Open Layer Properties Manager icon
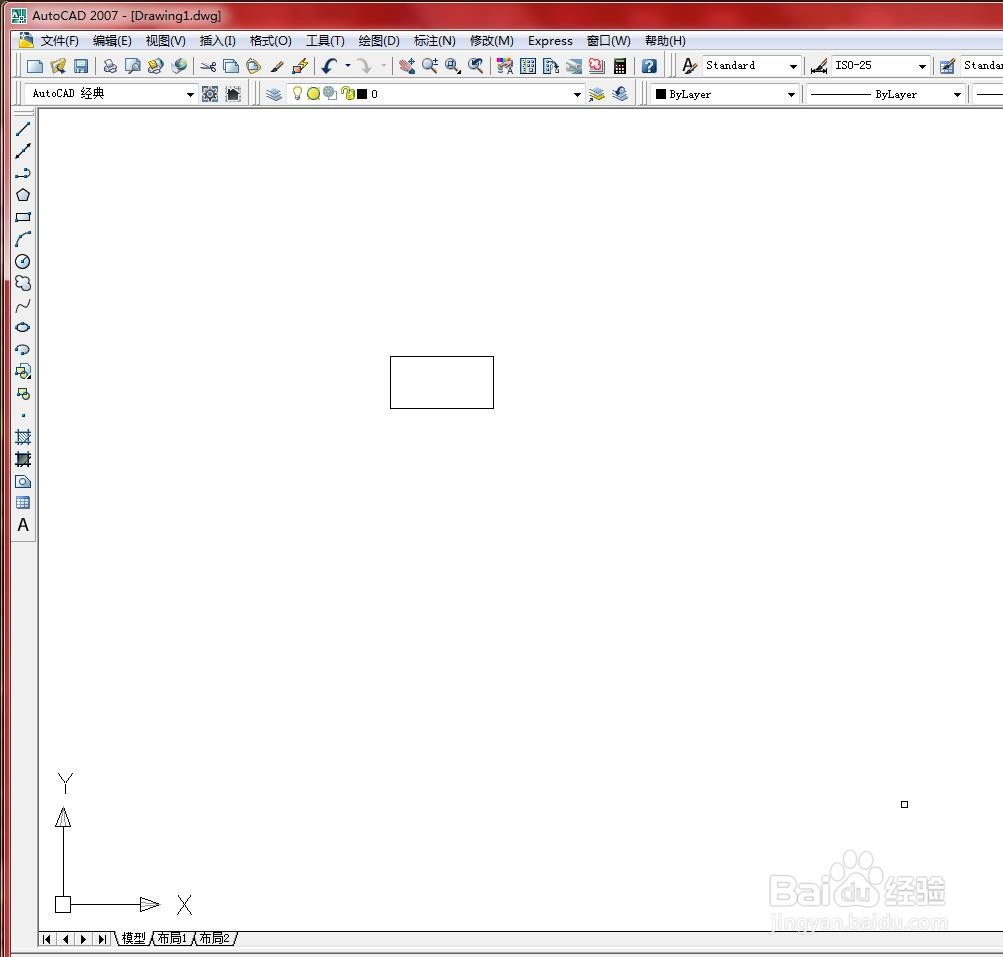The height and width of the screenshot is (957, 1003). click(274, 94)
